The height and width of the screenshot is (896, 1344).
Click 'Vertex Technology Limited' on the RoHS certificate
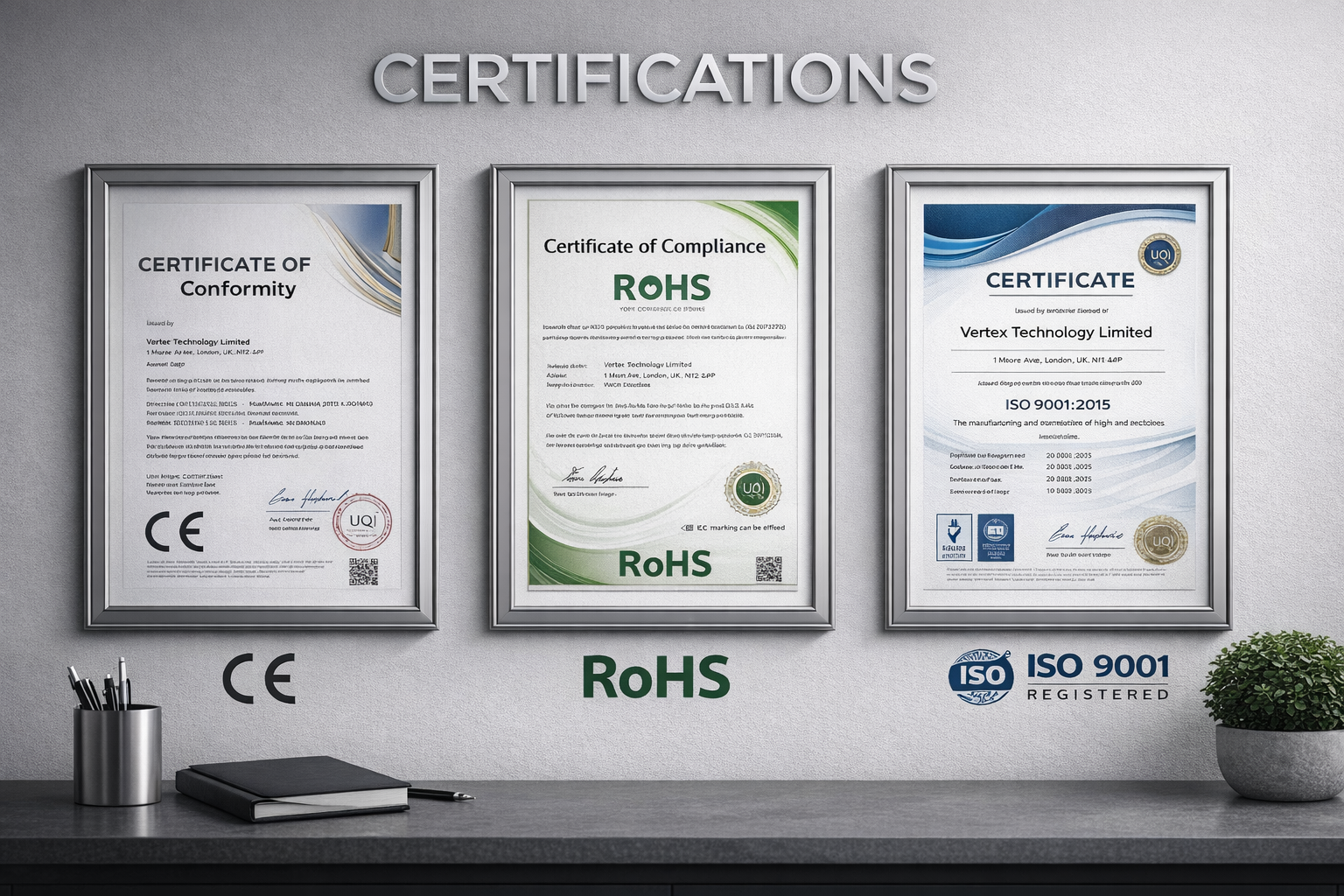[647, 364]
